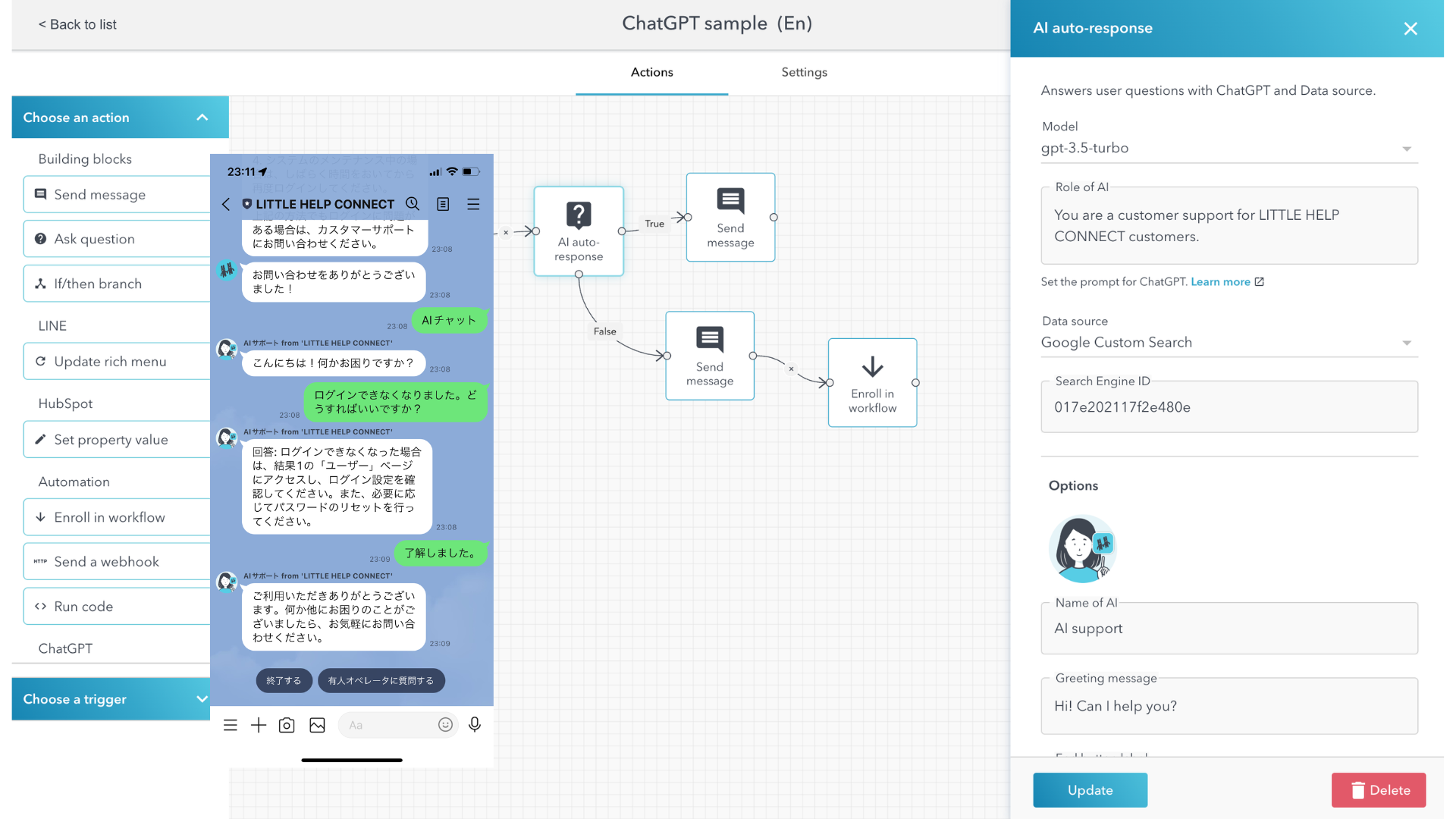
Task: Remove the connection before AI auto-response node
Action: [x=506, y=233]
